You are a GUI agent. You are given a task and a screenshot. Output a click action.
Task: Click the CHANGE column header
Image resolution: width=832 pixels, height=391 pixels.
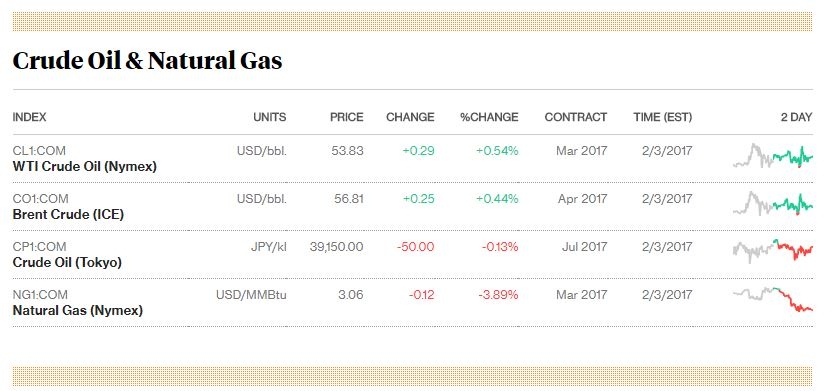410,117
